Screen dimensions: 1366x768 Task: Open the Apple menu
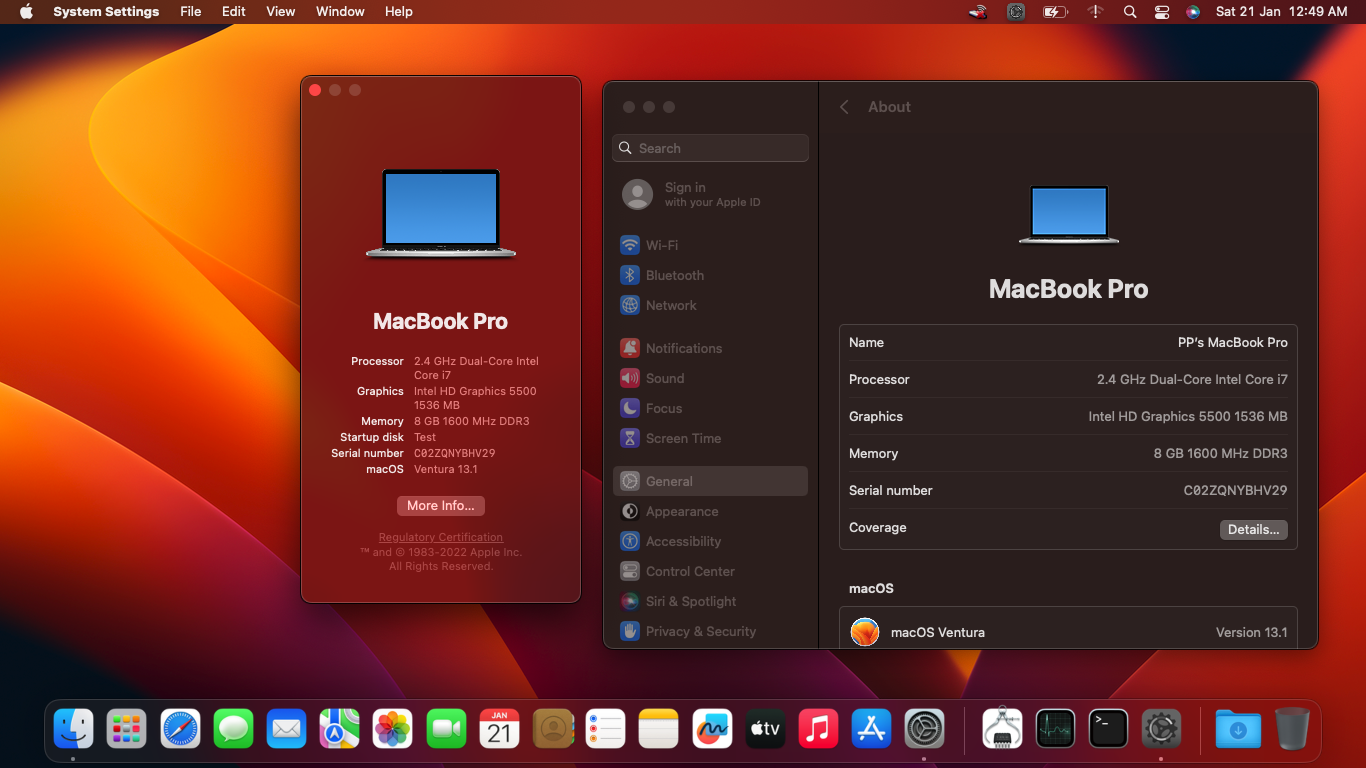coord(26,12)
